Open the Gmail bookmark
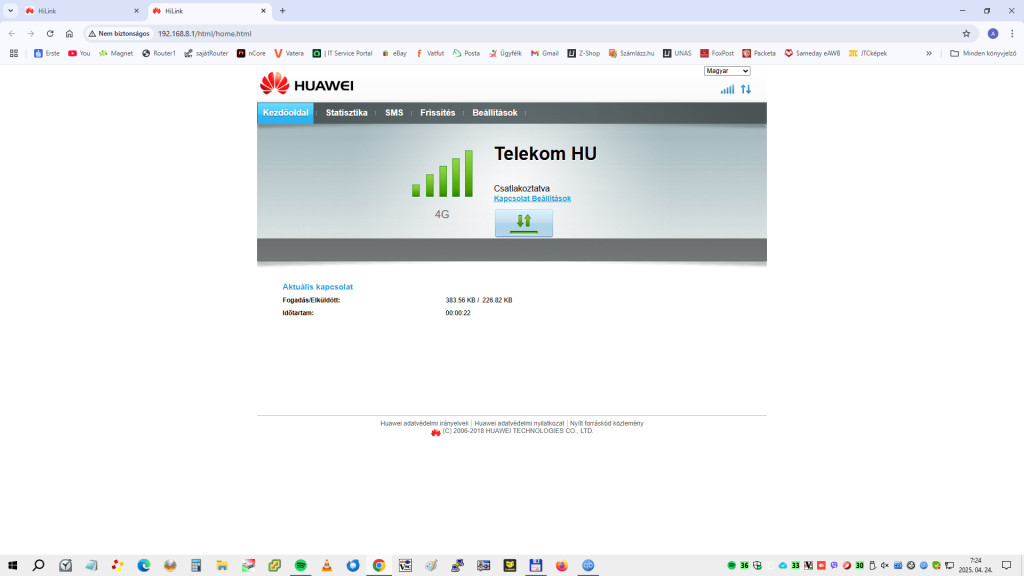Screen dimensions: 1024x576 click(545, 54)
